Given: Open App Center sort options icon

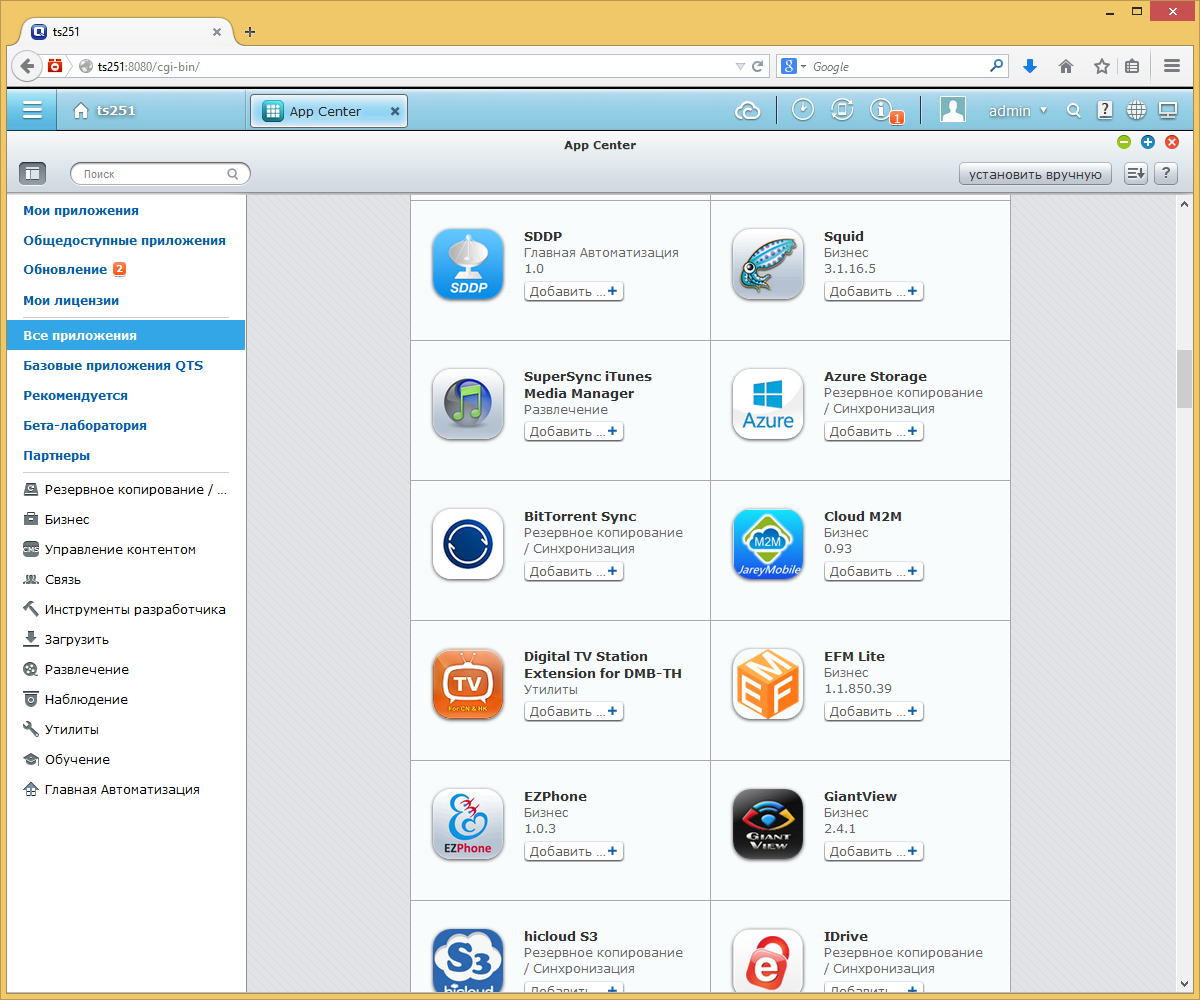Looking at the screenshot, I should coord(1135,173).
